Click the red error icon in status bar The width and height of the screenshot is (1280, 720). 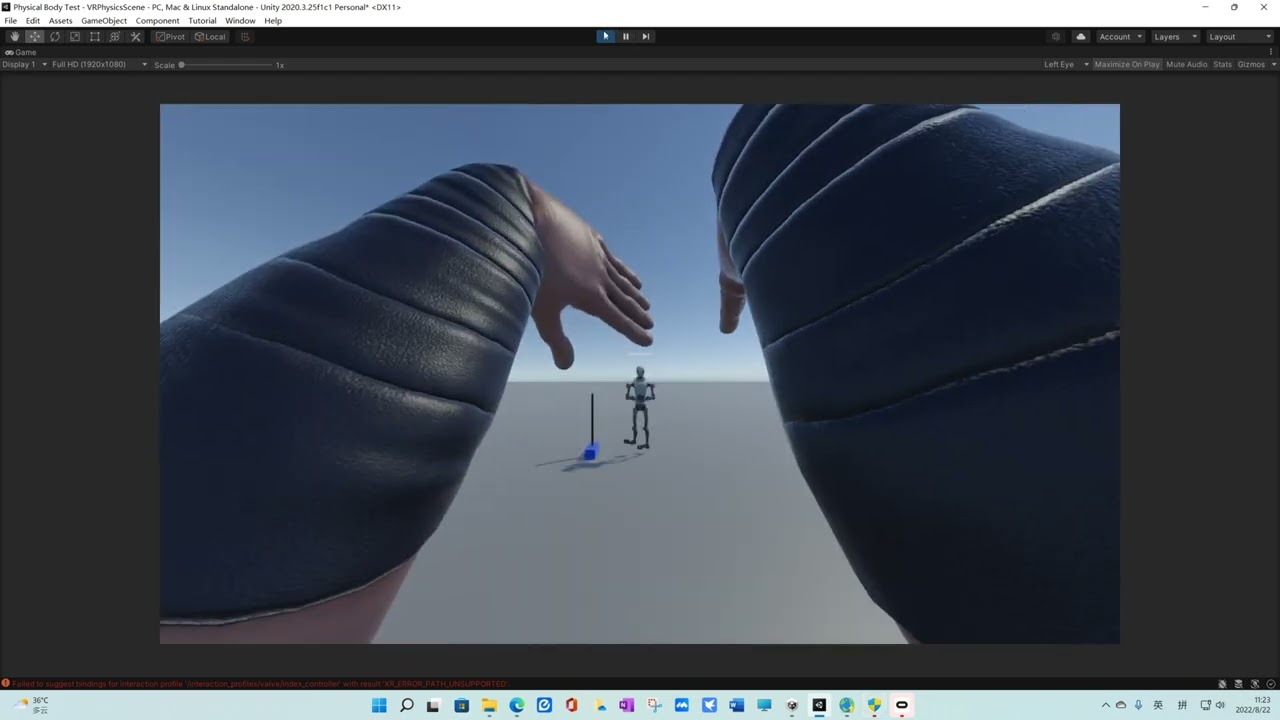(6, 684)
